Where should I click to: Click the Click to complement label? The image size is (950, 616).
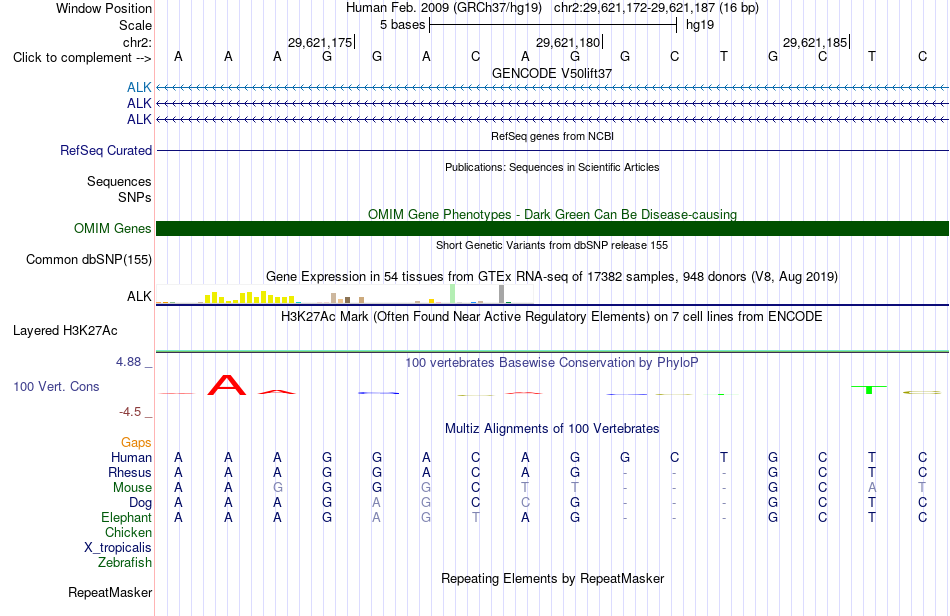pyautogui.click(x=82, y=58)
